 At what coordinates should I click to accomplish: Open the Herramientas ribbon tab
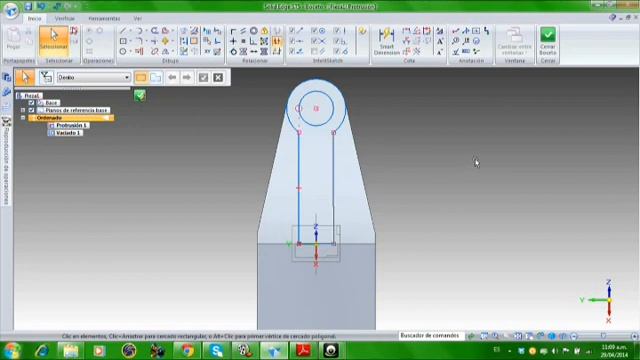[104, 19]
